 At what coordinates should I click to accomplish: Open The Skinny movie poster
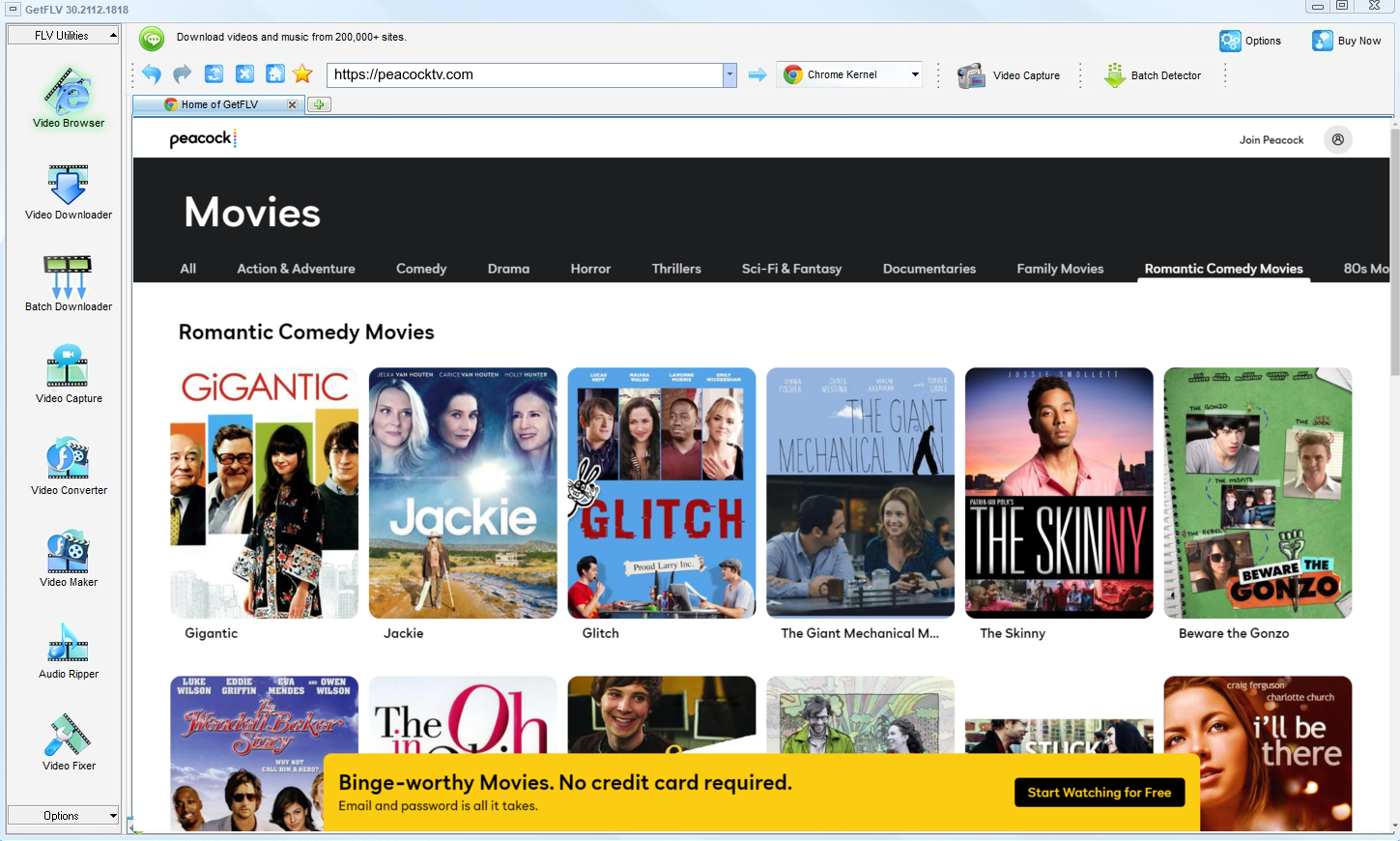(x=1059, y=493)
